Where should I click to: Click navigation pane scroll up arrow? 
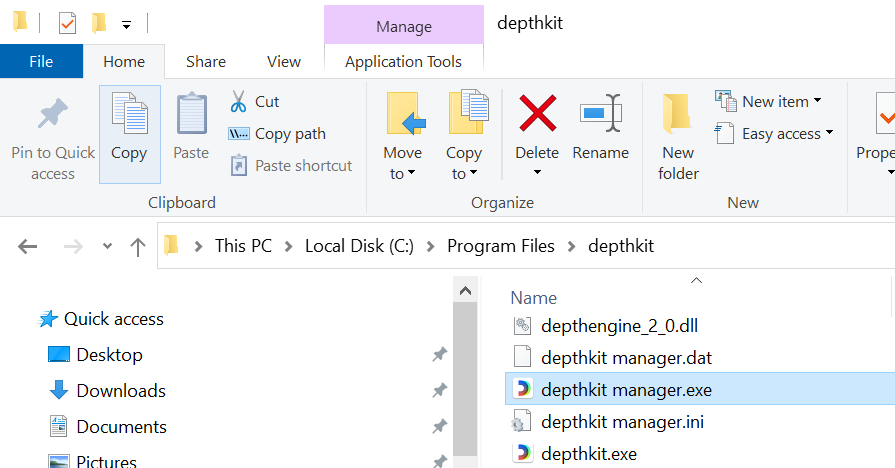pos(465,291)
